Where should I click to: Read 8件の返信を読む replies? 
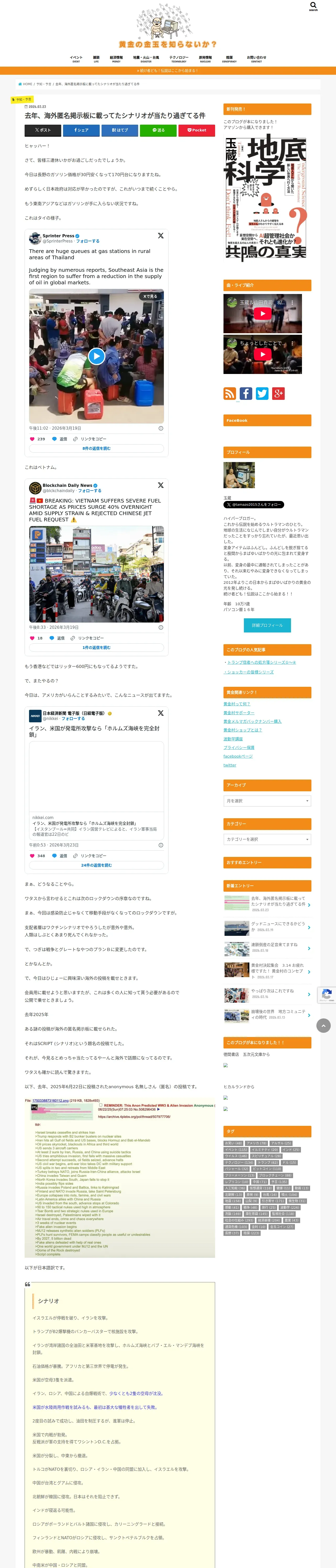[x=96, y=449]
